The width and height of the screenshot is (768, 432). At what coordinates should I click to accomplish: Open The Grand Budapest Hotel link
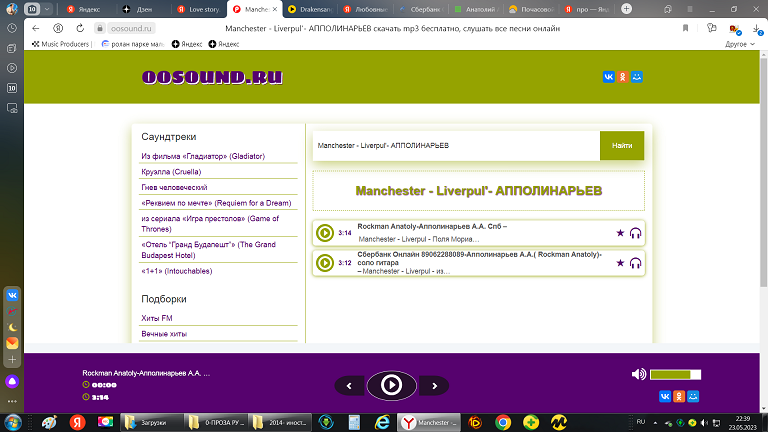click(209, 250)
